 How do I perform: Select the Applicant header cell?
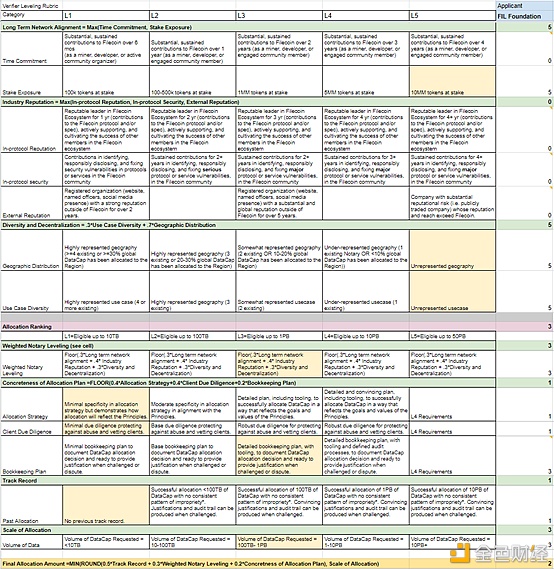[x=525, y=5]
